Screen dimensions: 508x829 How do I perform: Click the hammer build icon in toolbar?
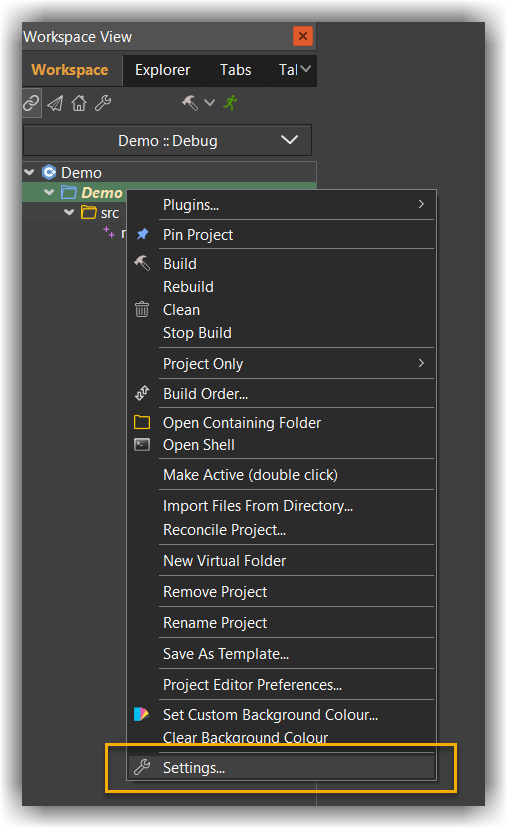click(190, 103)
